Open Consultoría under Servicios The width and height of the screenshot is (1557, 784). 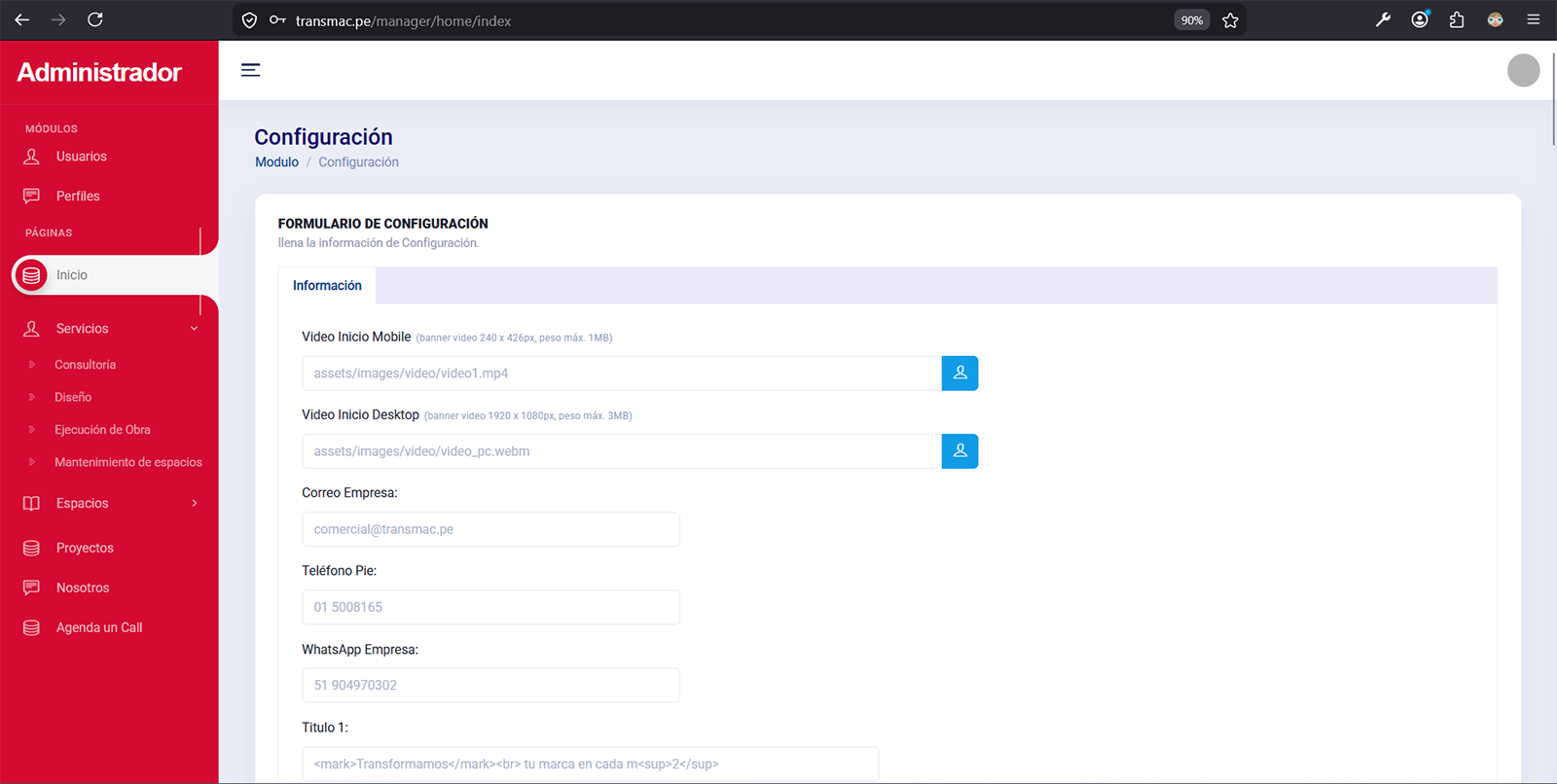85,365
